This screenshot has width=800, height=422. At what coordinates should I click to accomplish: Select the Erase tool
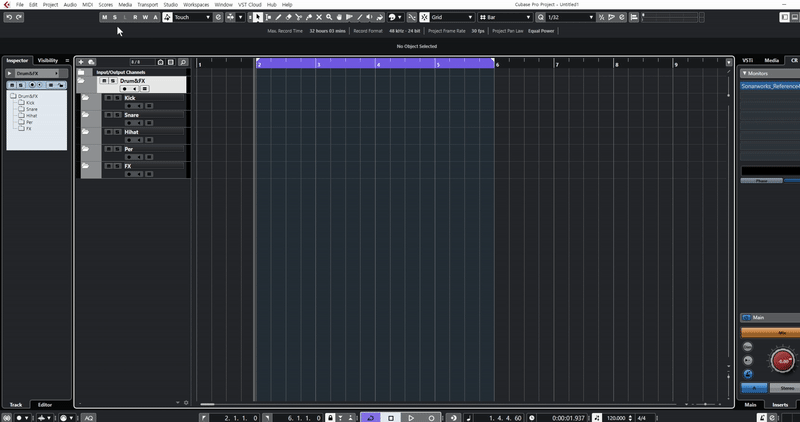tap(289, 17)
